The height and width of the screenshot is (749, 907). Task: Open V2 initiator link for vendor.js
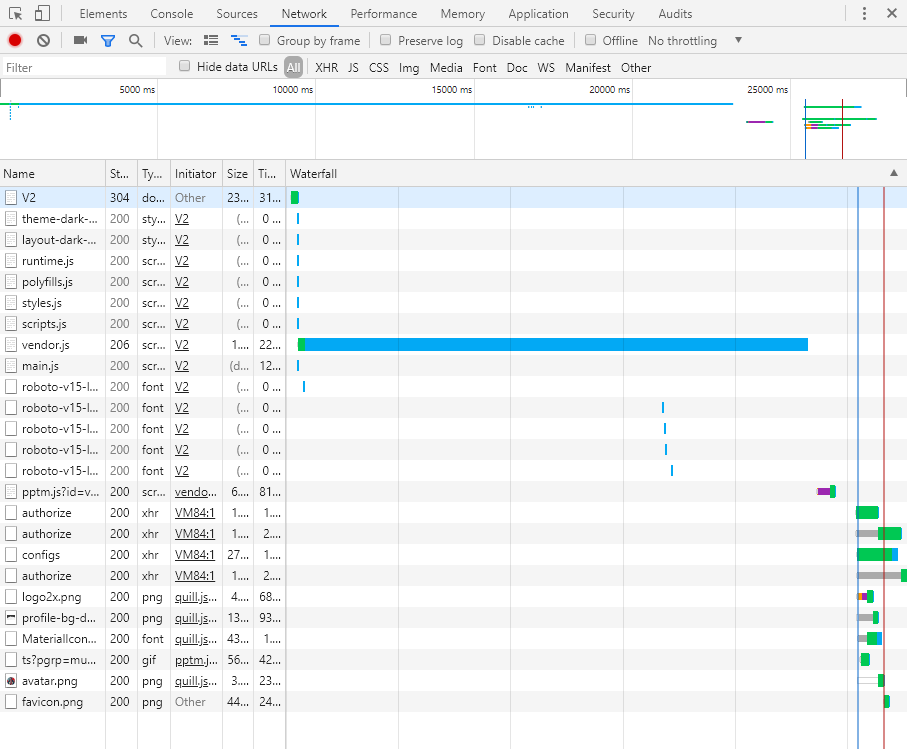182,345
